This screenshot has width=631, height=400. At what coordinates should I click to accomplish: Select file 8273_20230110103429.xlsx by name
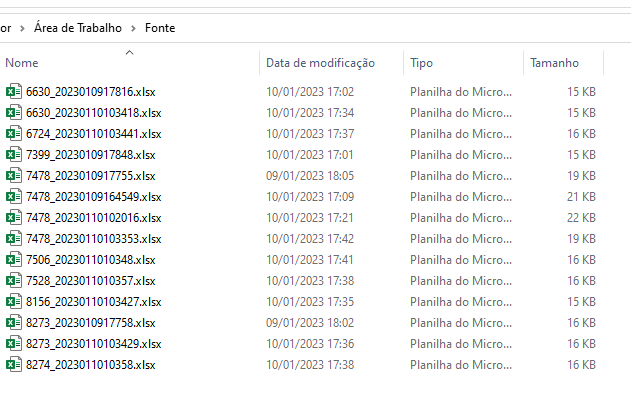[x=94, y=344]
